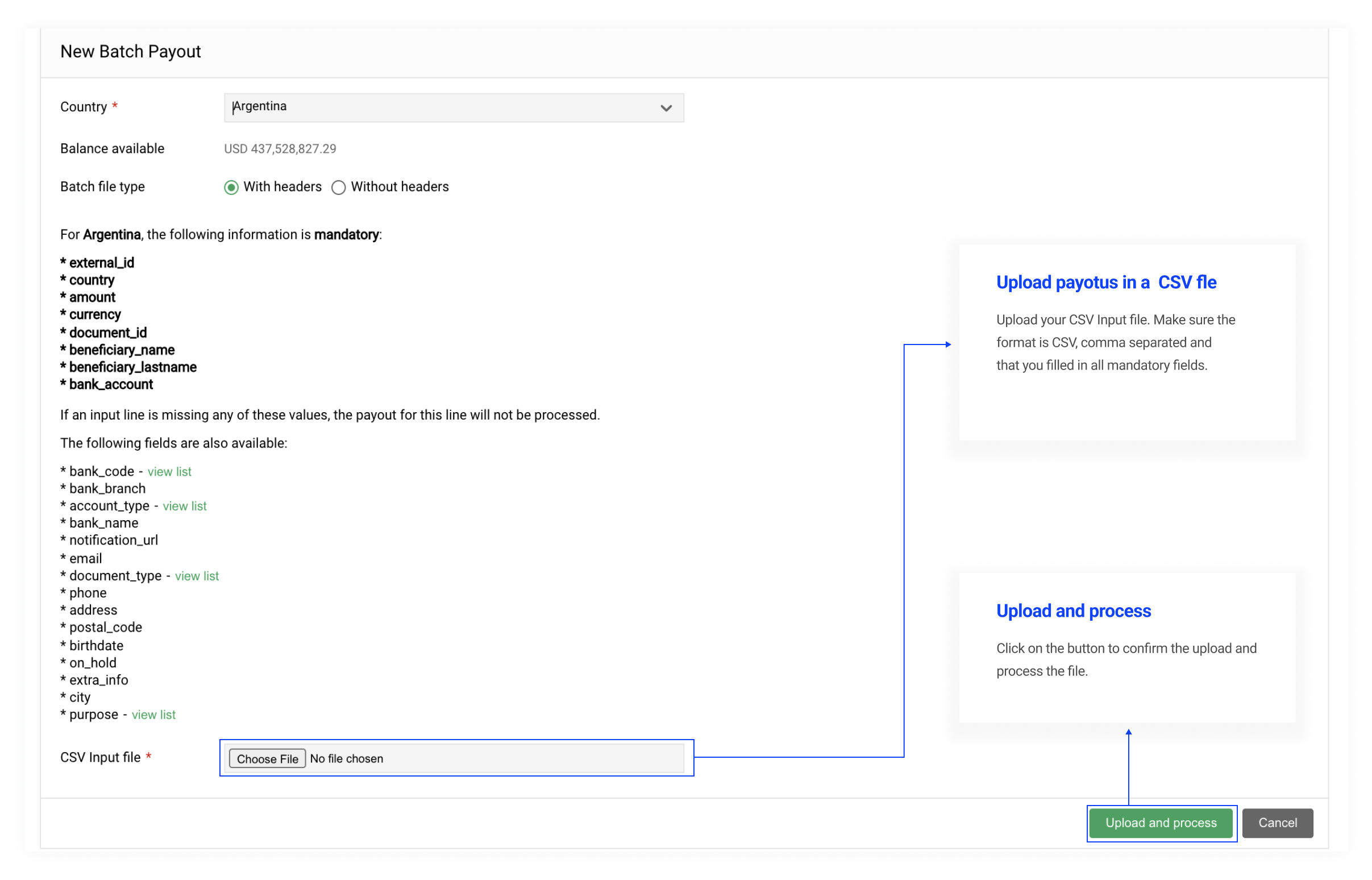Open view list link for bank_code
Viewport: 1372px width, 880px height.
(169, 471)
